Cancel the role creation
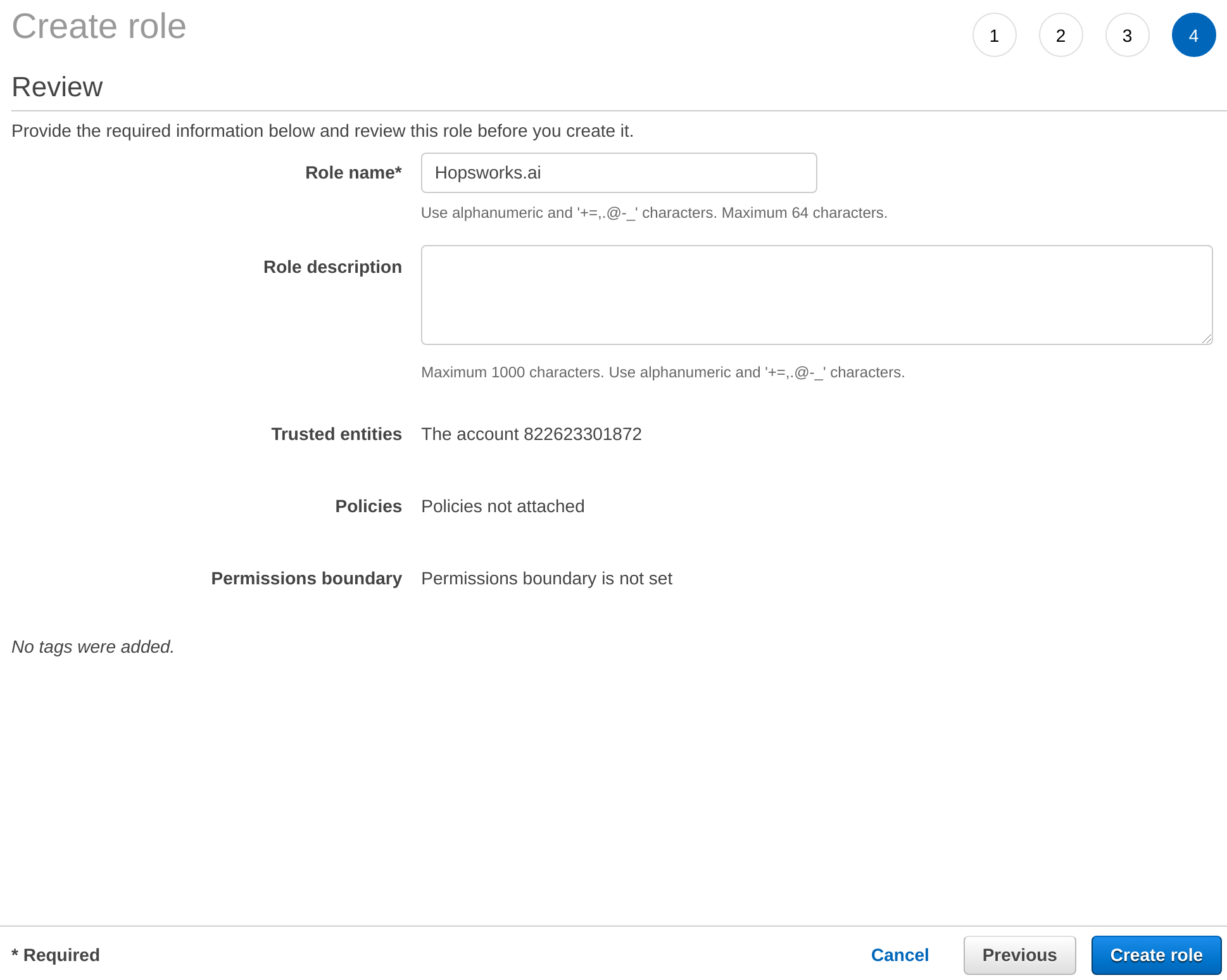 point(900,955)
